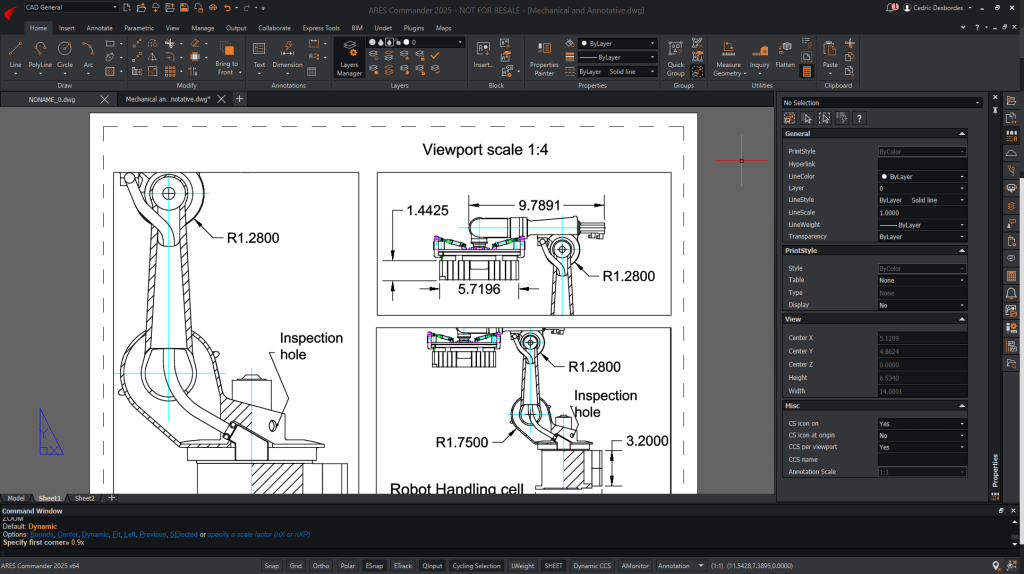Launch the Properties Painter
The image size is (1024, 574).
(x=544, y=57)
